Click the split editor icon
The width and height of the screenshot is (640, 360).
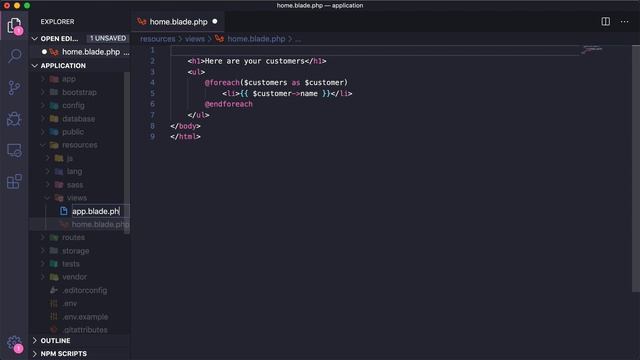point(605,22)
